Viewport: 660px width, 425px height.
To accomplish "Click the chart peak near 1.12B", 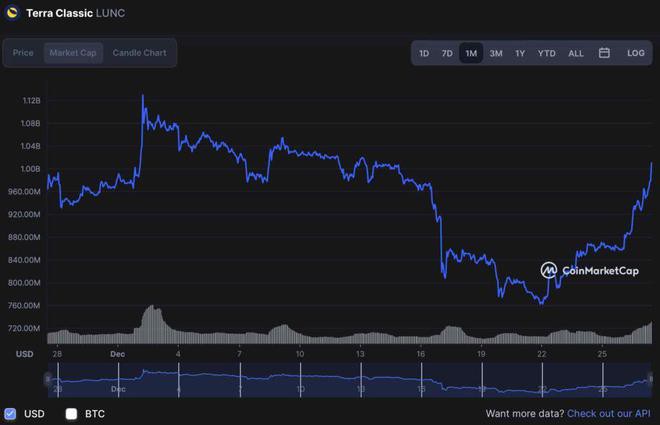I will point(142,96).
